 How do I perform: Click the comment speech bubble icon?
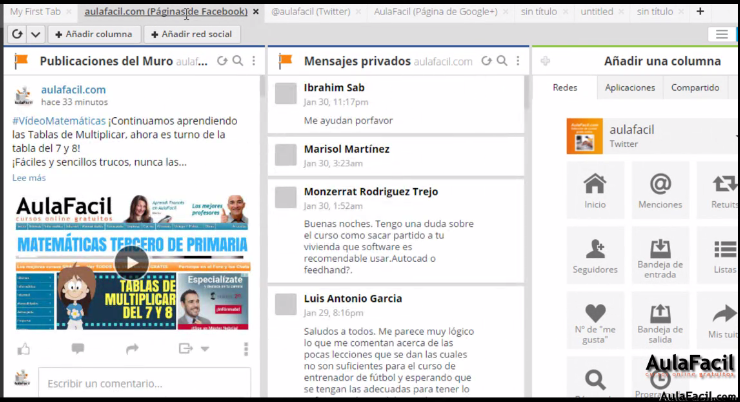[78, 349]
